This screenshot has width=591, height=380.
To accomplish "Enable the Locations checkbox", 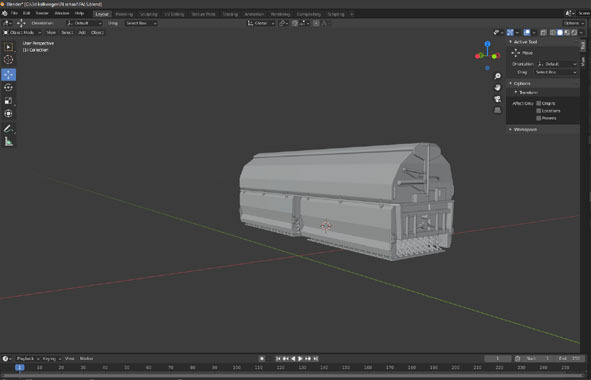I will [539, 111].
